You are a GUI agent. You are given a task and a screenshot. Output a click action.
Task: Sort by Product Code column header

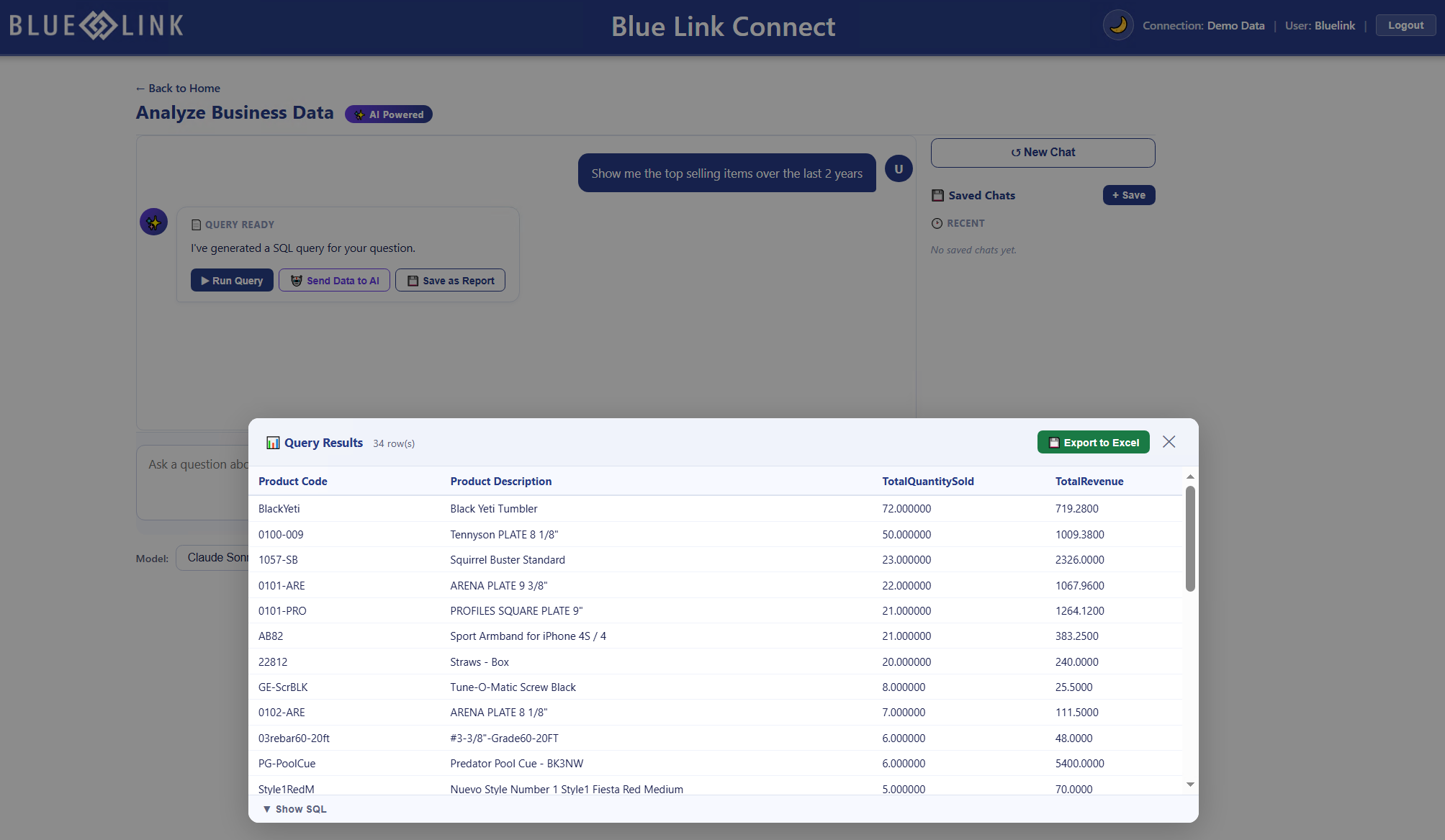tap(292, 482)
